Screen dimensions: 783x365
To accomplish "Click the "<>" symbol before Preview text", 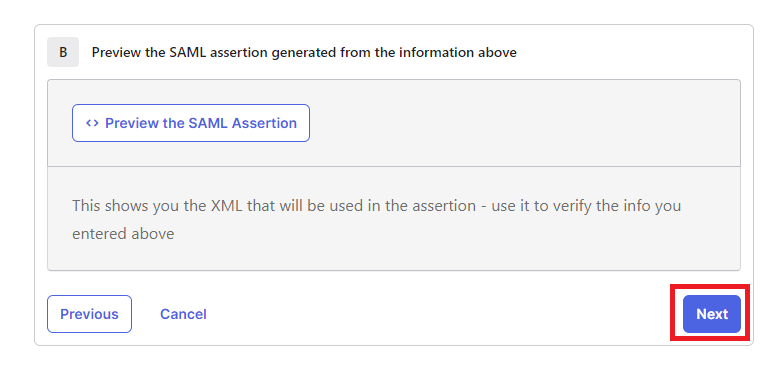I will point(92,123).
